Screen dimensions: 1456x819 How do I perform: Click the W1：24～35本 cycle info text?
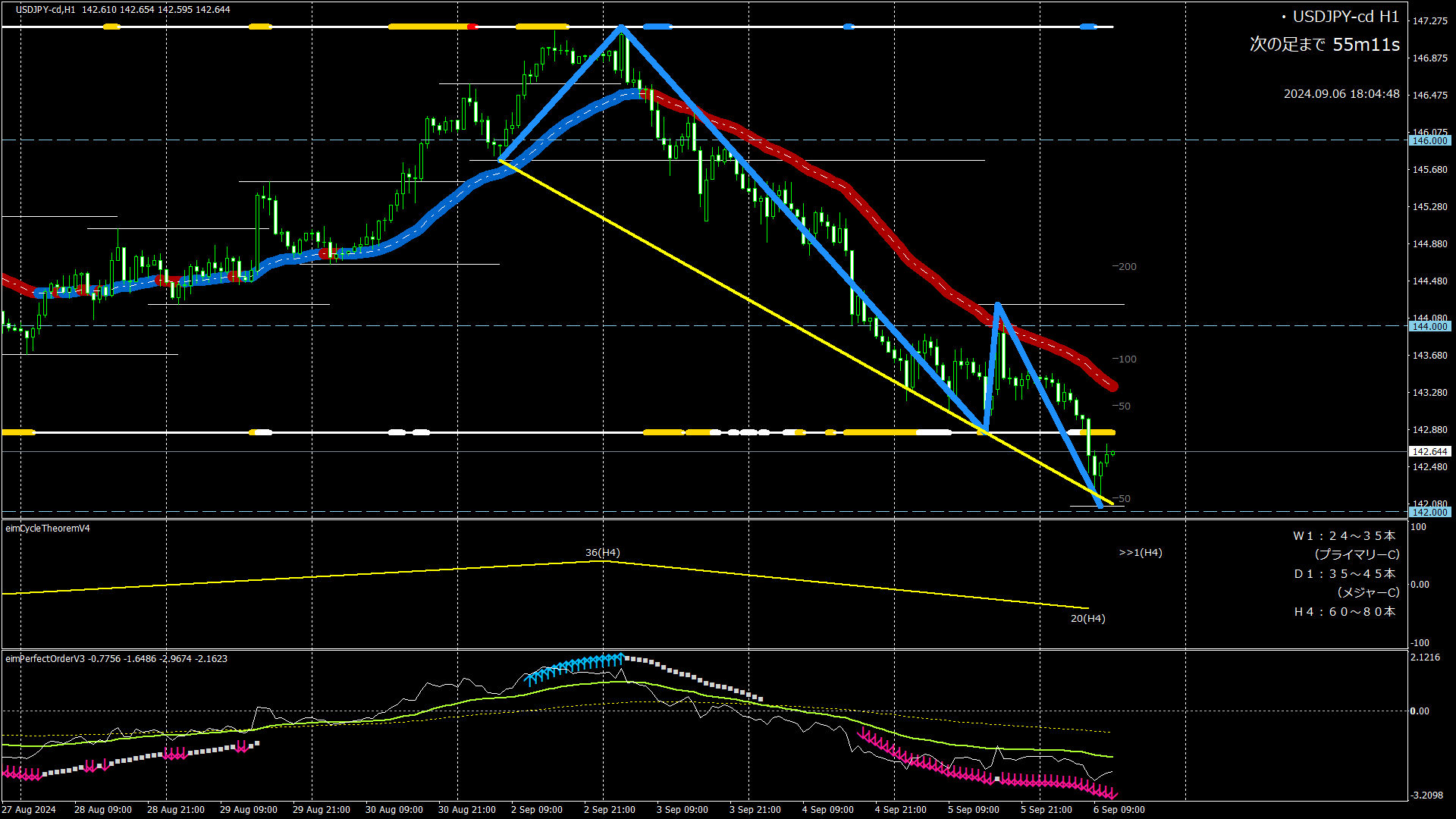point(1344,535)
